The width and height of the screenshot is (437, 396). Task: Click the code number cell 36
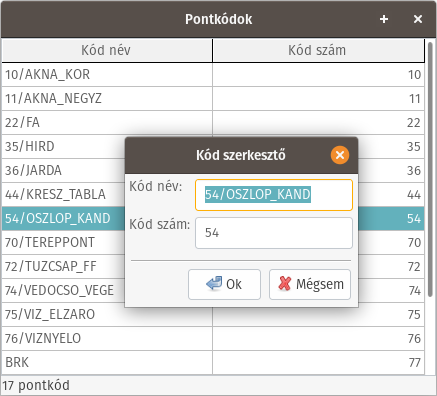(x=391, y=171)
